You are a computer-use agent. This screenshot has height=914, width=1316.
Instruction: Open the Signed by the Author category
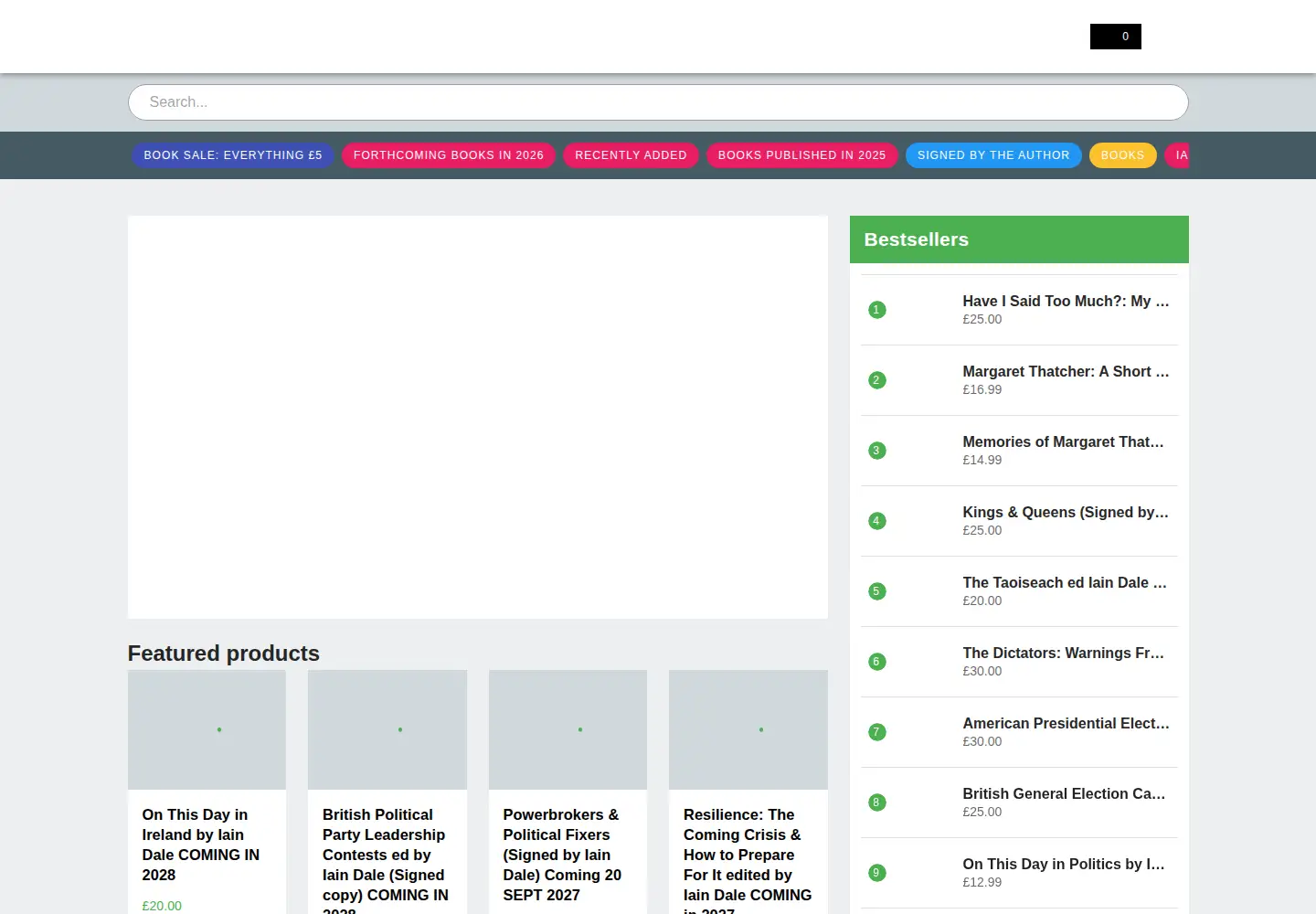[x=993, y=155]
